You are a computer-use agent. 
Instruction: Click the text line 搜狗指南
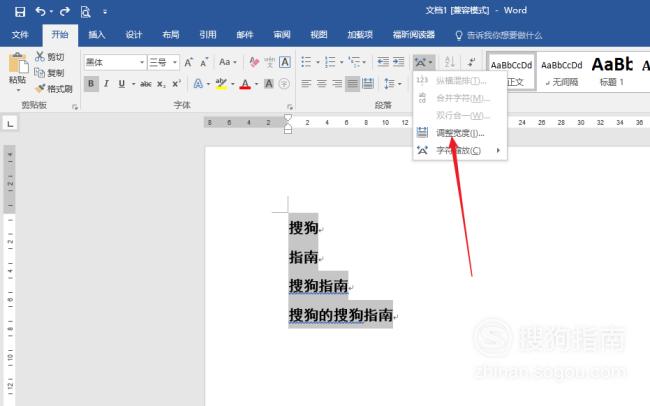click(x=318, y=286)
